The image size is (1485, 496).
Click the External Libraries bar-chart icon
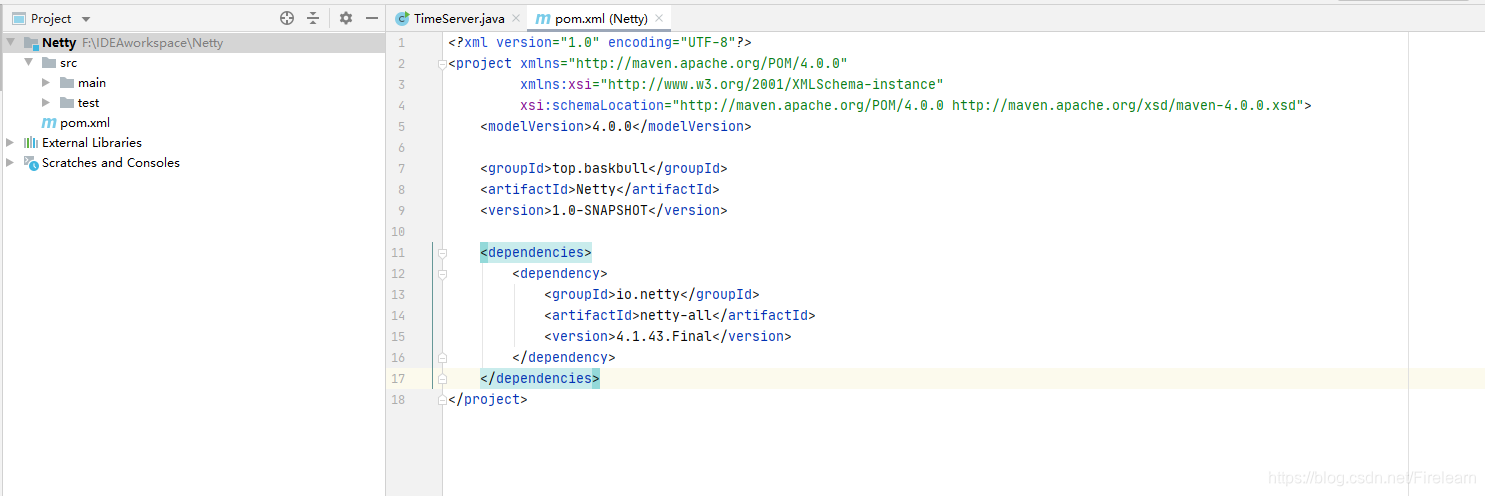31,142
